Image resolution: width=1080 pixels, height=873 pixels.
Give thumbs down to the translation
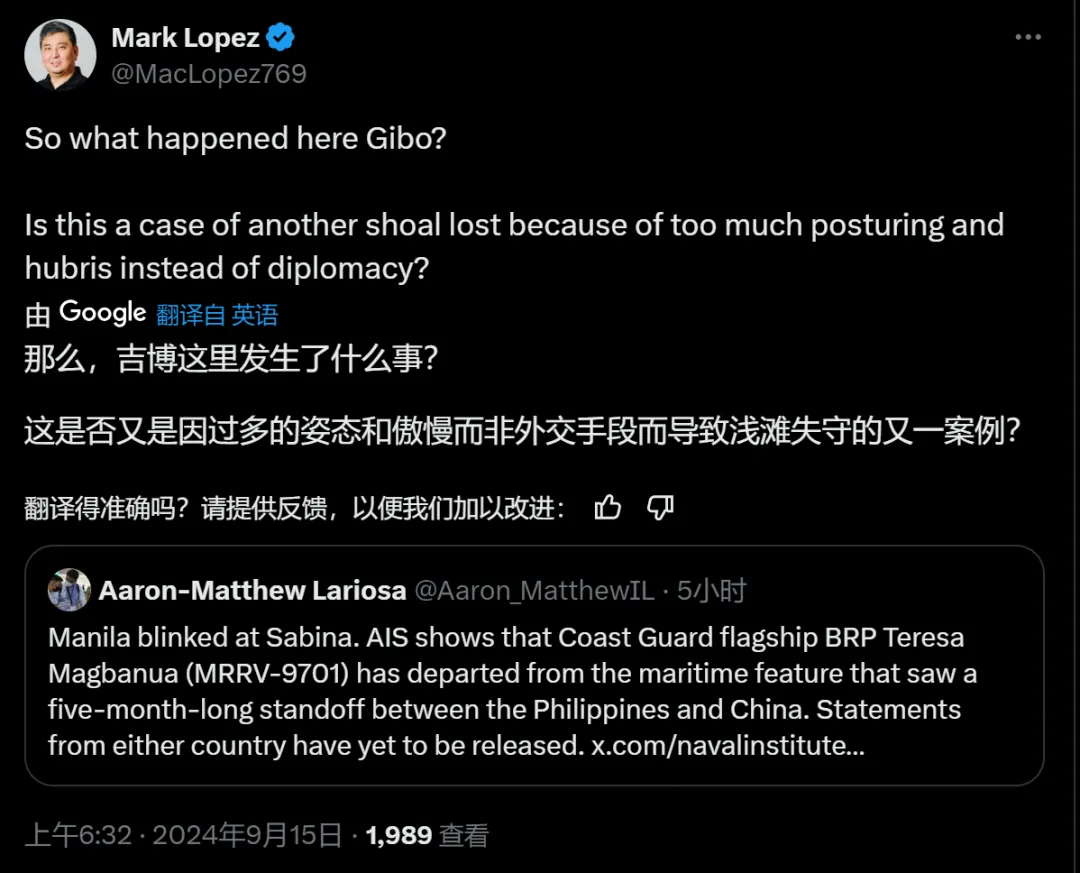tap(660, 508)
